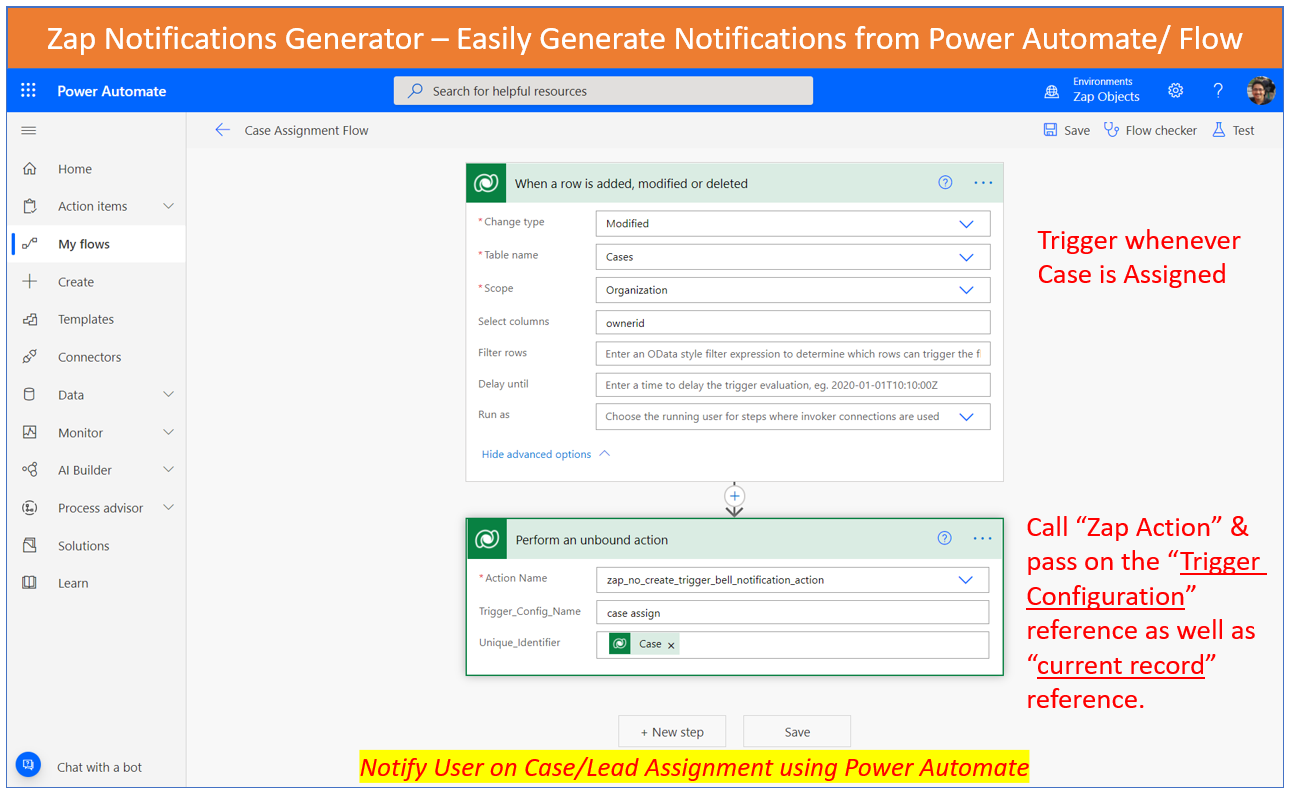Open the Run as dropdown
1289x793 pixels.
[x=793, y=417]
